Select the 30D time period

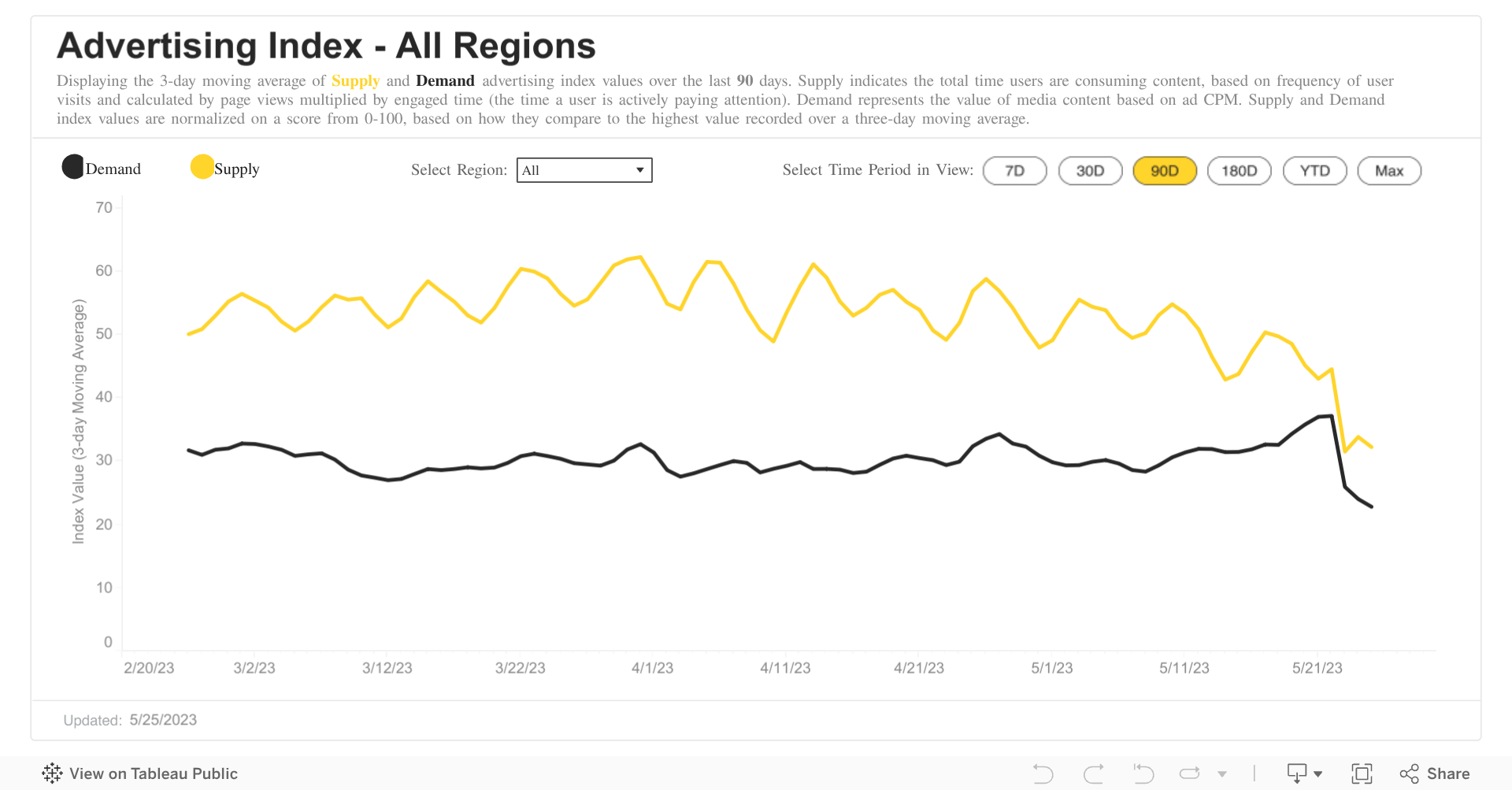[1090, 171]
